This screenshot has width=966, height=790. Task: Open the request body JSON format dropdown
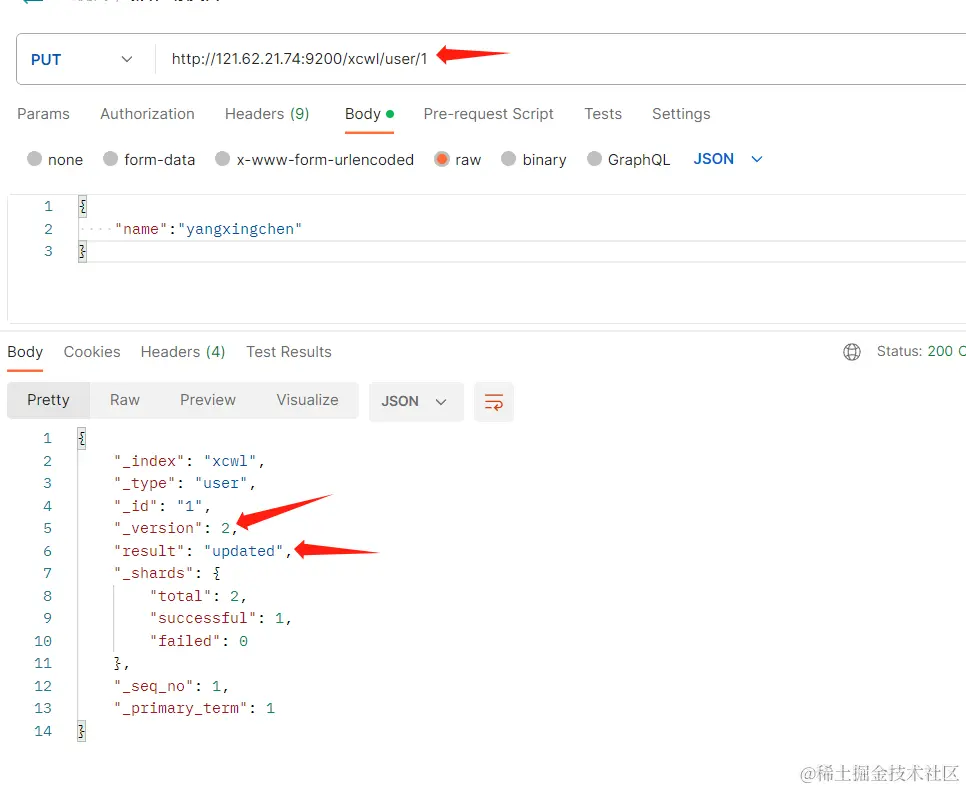point(728,159)
